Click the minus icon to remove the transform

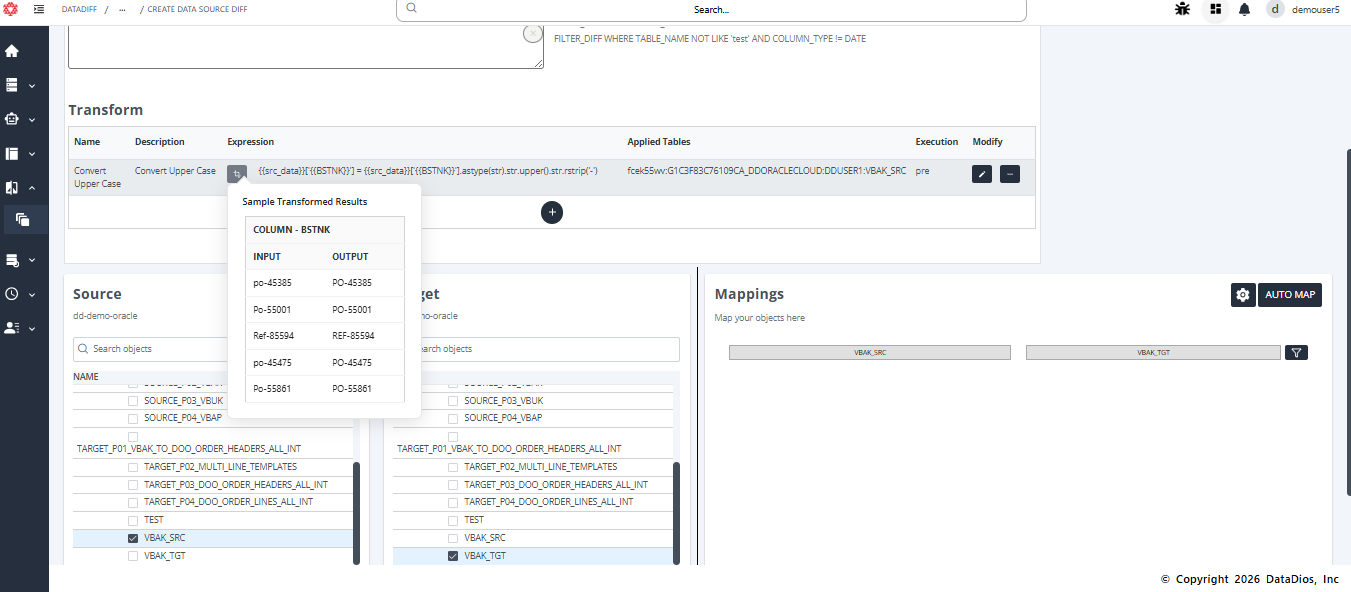[x=1009, y=174]
